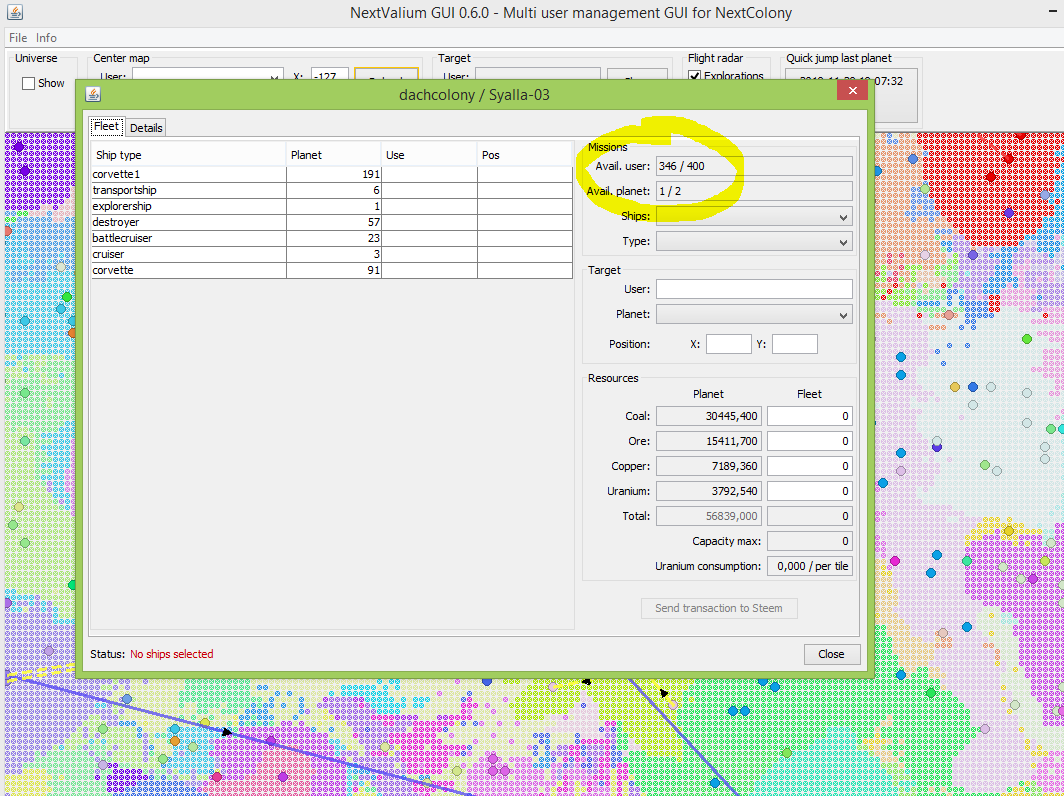Open the File menu
Screen dimensions: 1064x796
[x=18, y=38]
